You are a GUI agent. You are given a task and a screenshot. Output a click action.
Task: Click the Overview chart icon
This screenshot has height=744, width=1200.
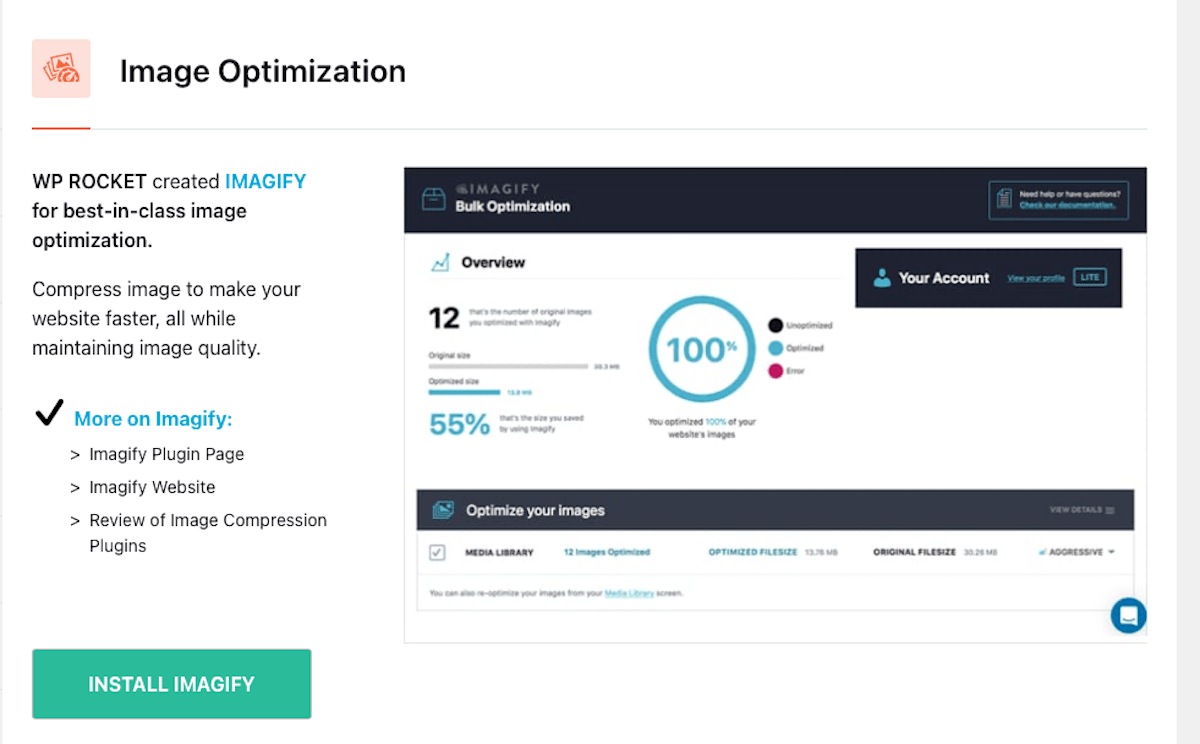pos(440,263)
